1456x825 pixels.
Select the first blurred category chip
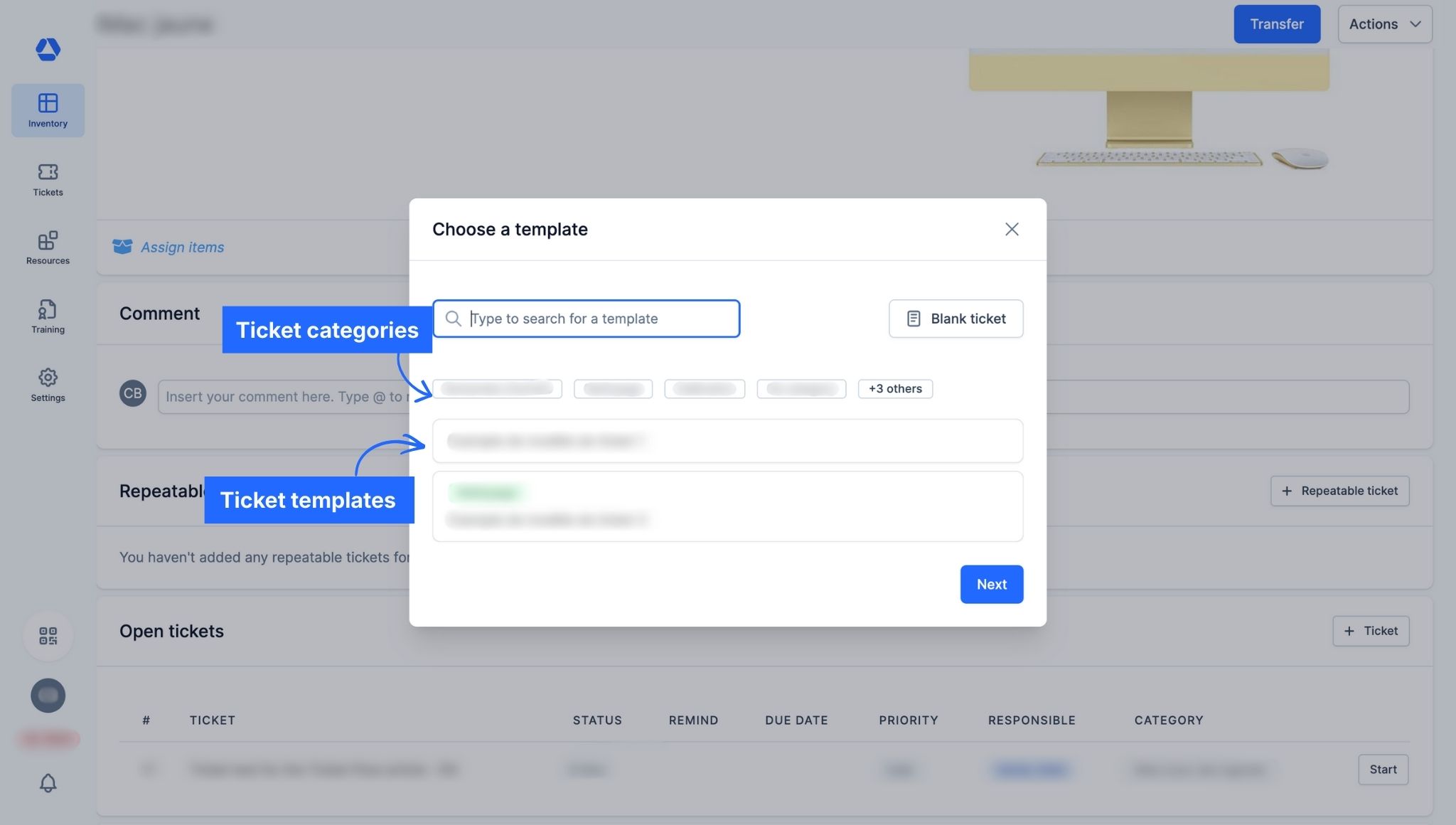pos(497,389)
